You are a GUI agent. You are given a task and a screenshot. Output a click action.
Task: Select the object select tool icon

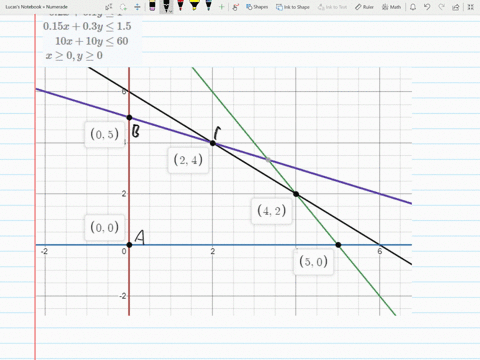click(109, 7)
